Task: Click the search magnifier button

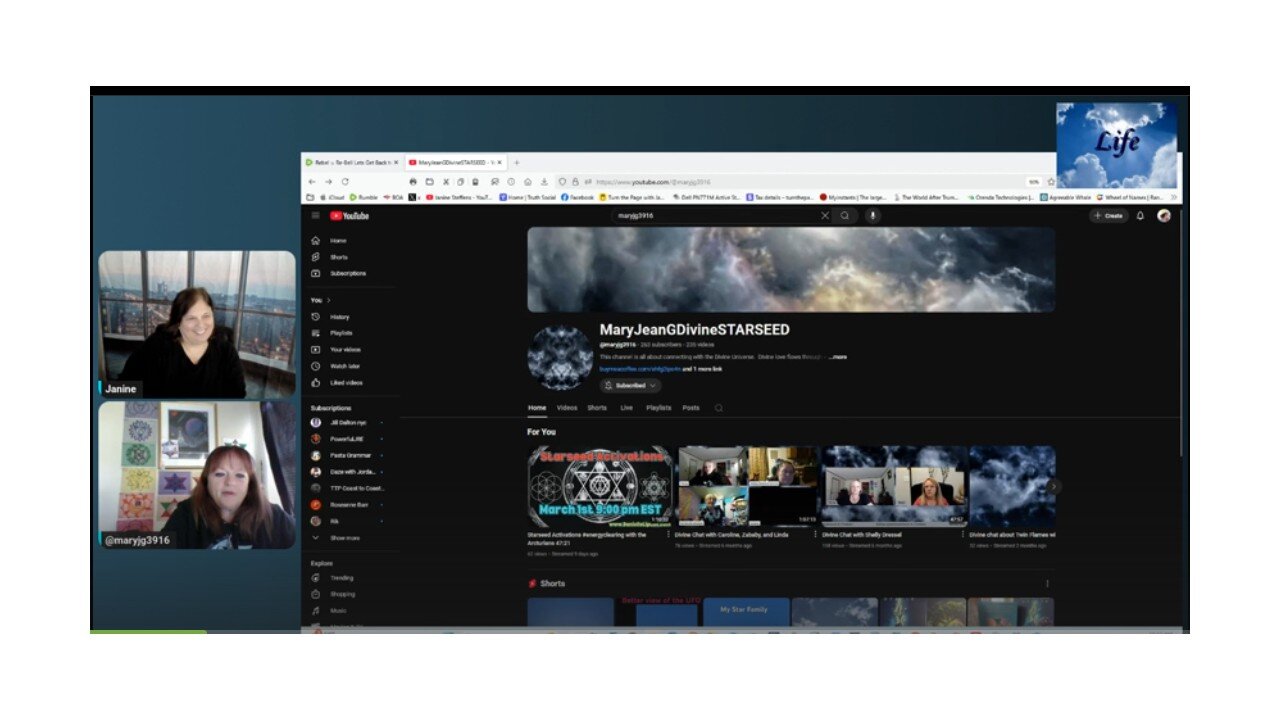Action: pos(845,216)
